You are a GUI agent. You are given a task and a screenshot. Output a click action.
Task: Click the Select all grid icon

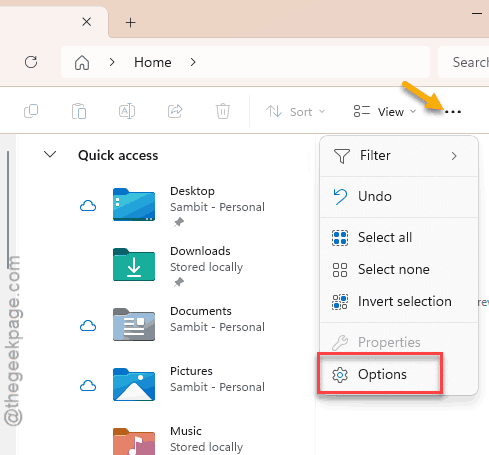pos(340,238)
